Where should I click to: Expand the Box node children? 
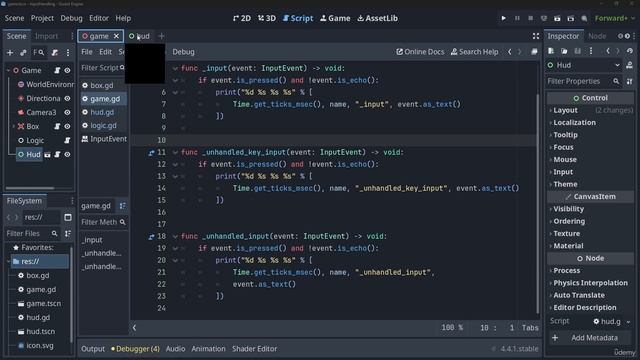[13, 127]
